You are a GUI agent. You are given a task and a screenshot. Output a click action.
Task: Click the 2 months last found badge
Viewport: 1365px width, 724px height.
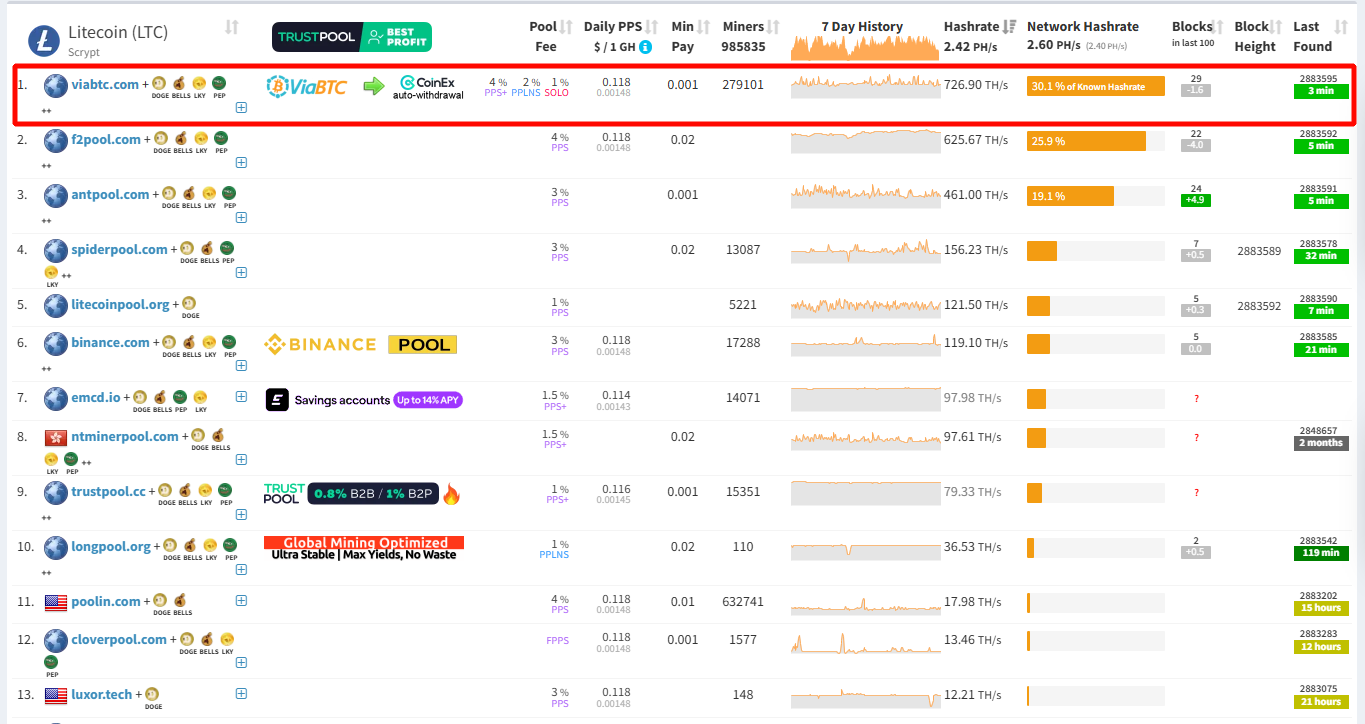tap(1321, 443)
